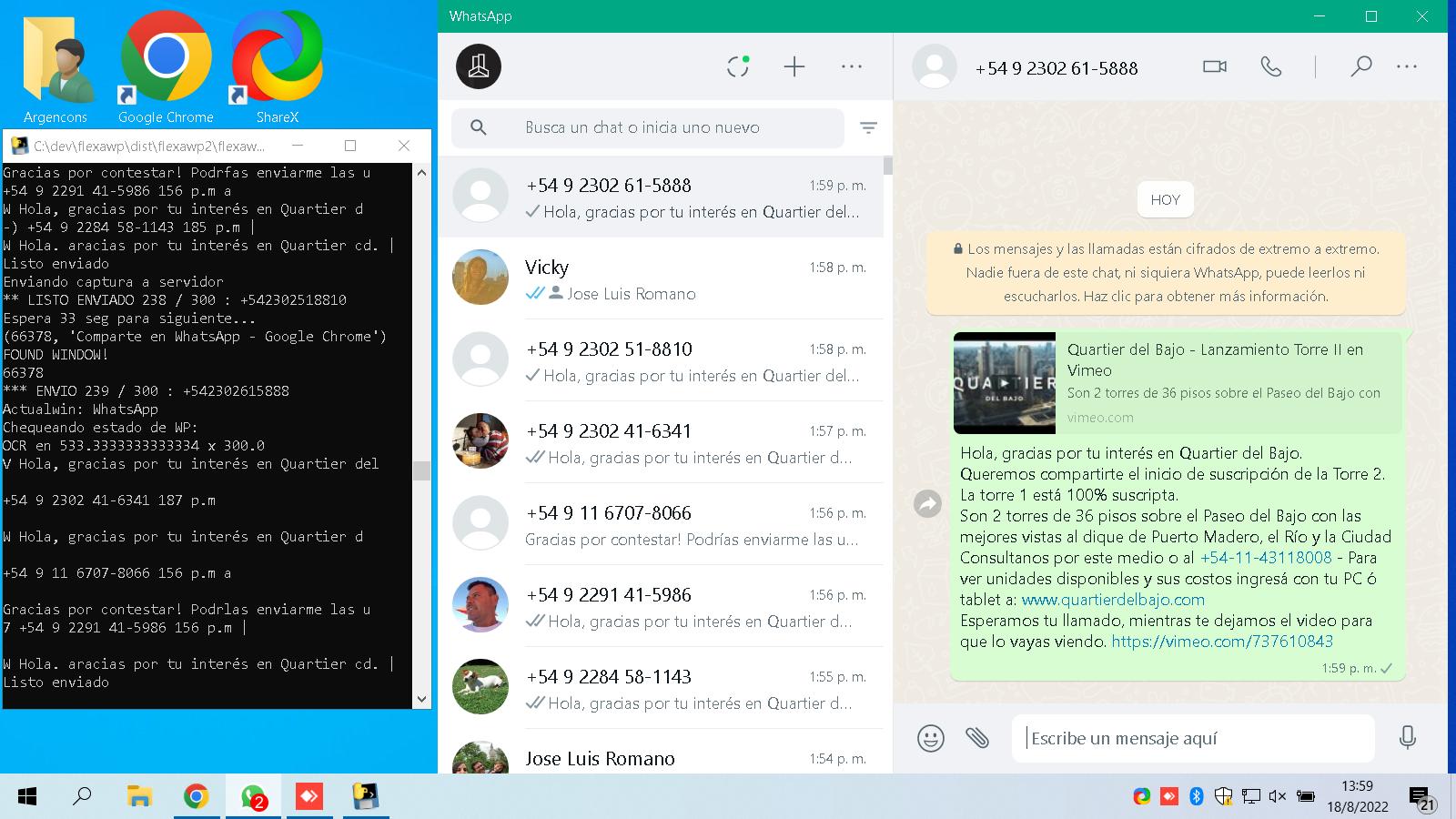Start a voice call with the phone icon
Screen dimensions: 1456x819
[1271, 66]
